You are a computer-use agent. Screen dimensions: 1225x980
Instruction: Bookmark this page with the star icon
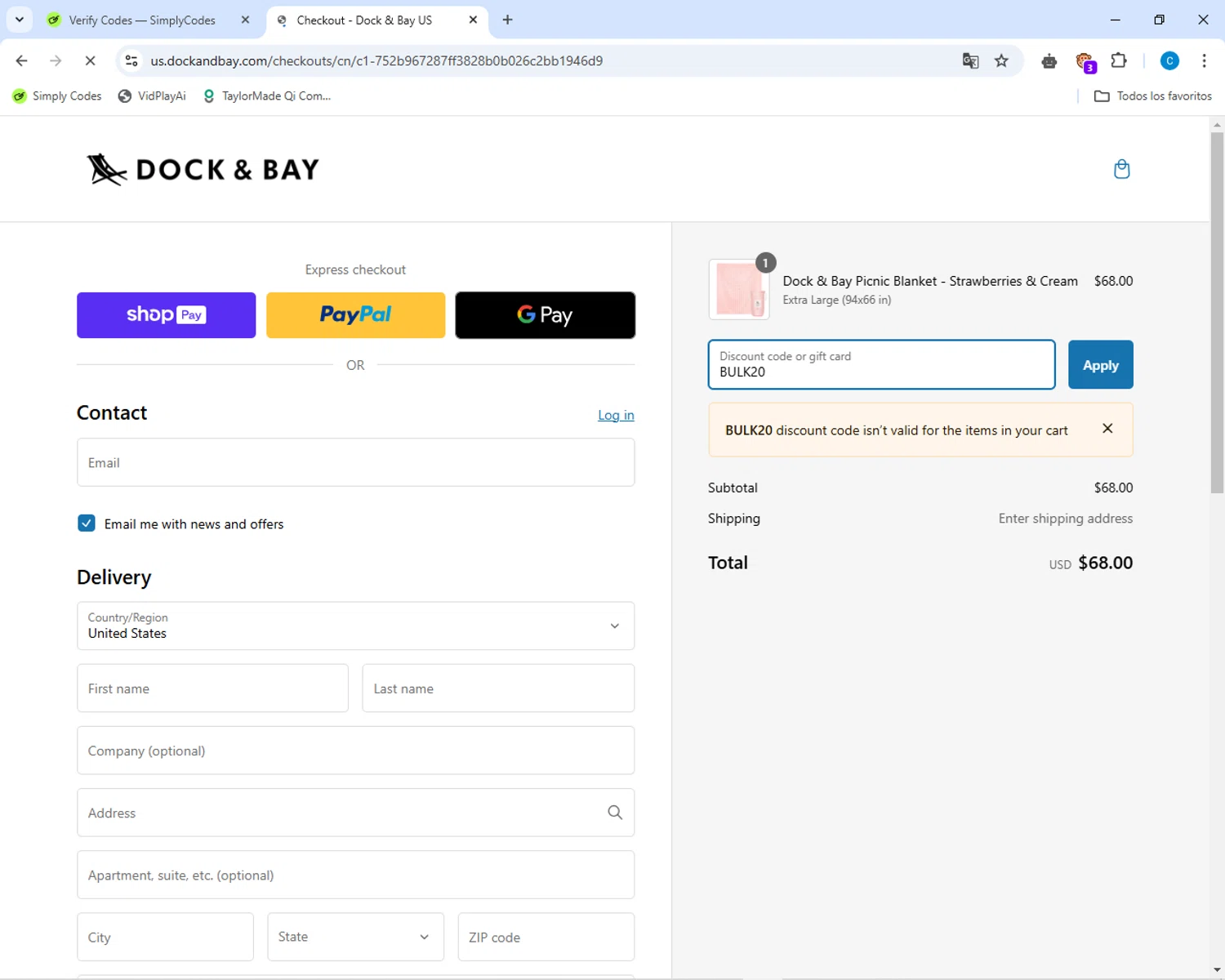[1001, 60]
